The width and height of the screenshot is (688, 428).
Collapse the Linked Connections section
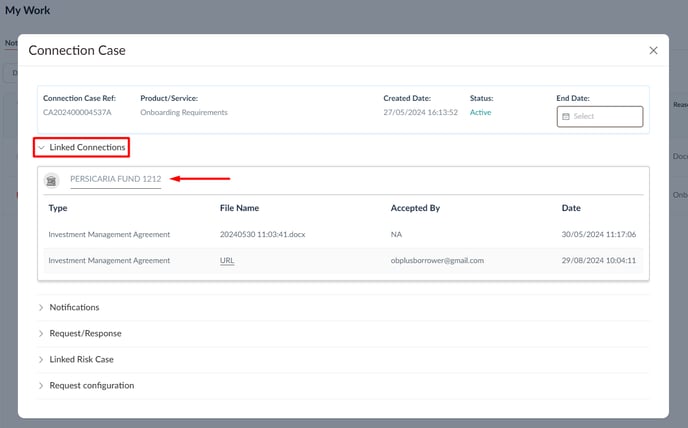[x=82, y=147]
